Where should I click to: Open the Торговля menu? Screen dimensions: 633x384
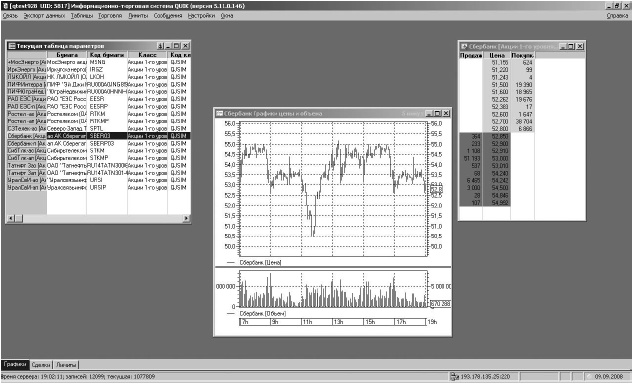[110, 16]
